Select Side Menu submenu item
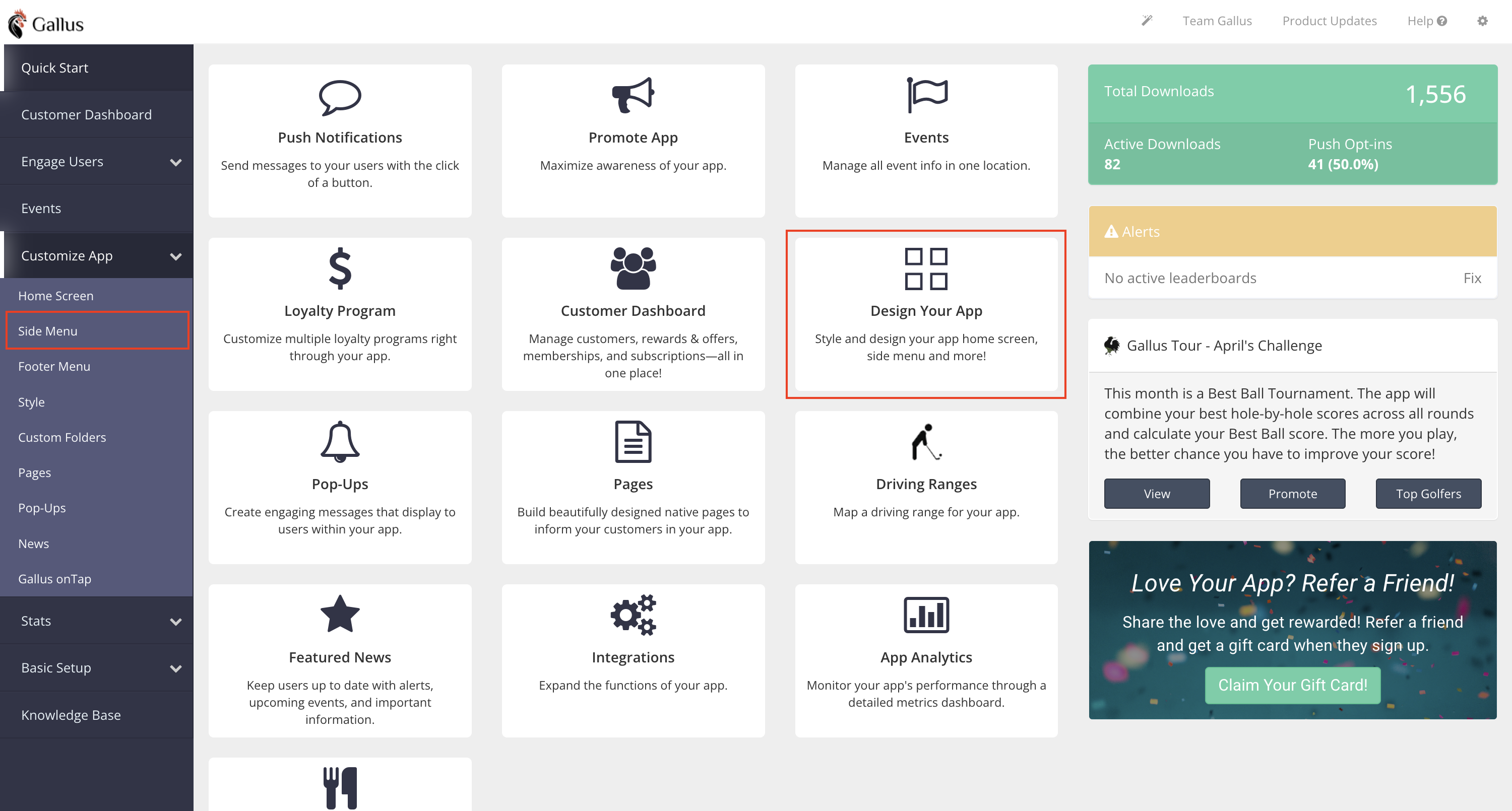Viewport: 1512px width, 811px height. pos(97,331)
